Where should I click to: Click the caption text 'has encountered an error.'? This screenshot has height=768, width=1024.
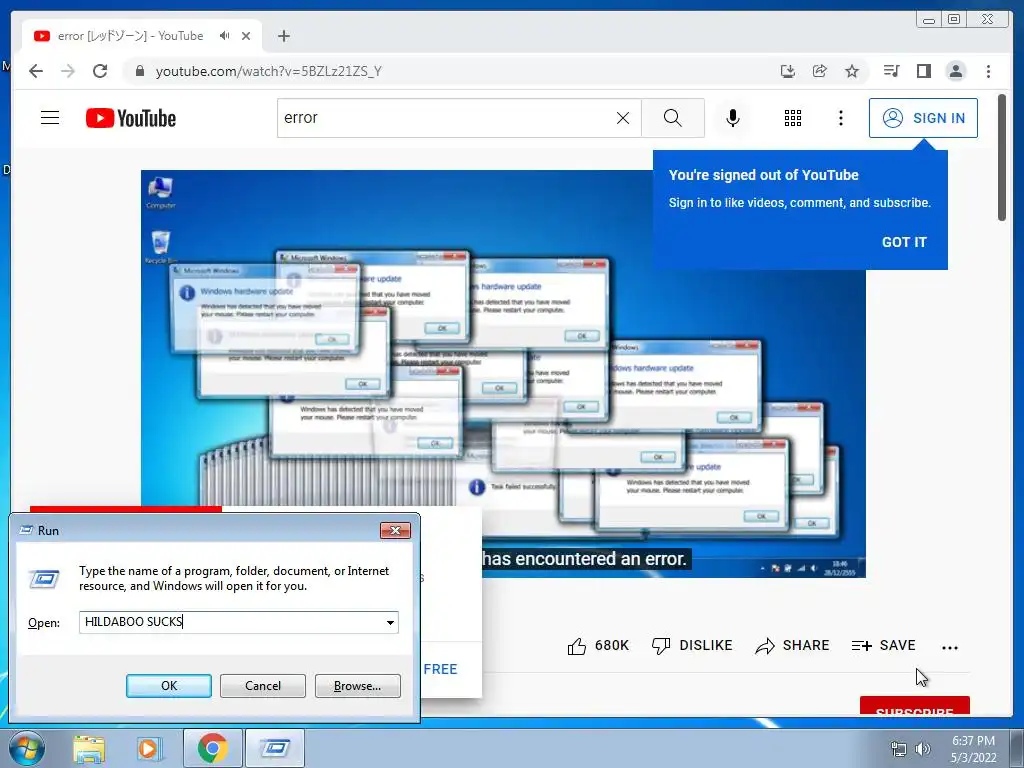pos(584,559)
